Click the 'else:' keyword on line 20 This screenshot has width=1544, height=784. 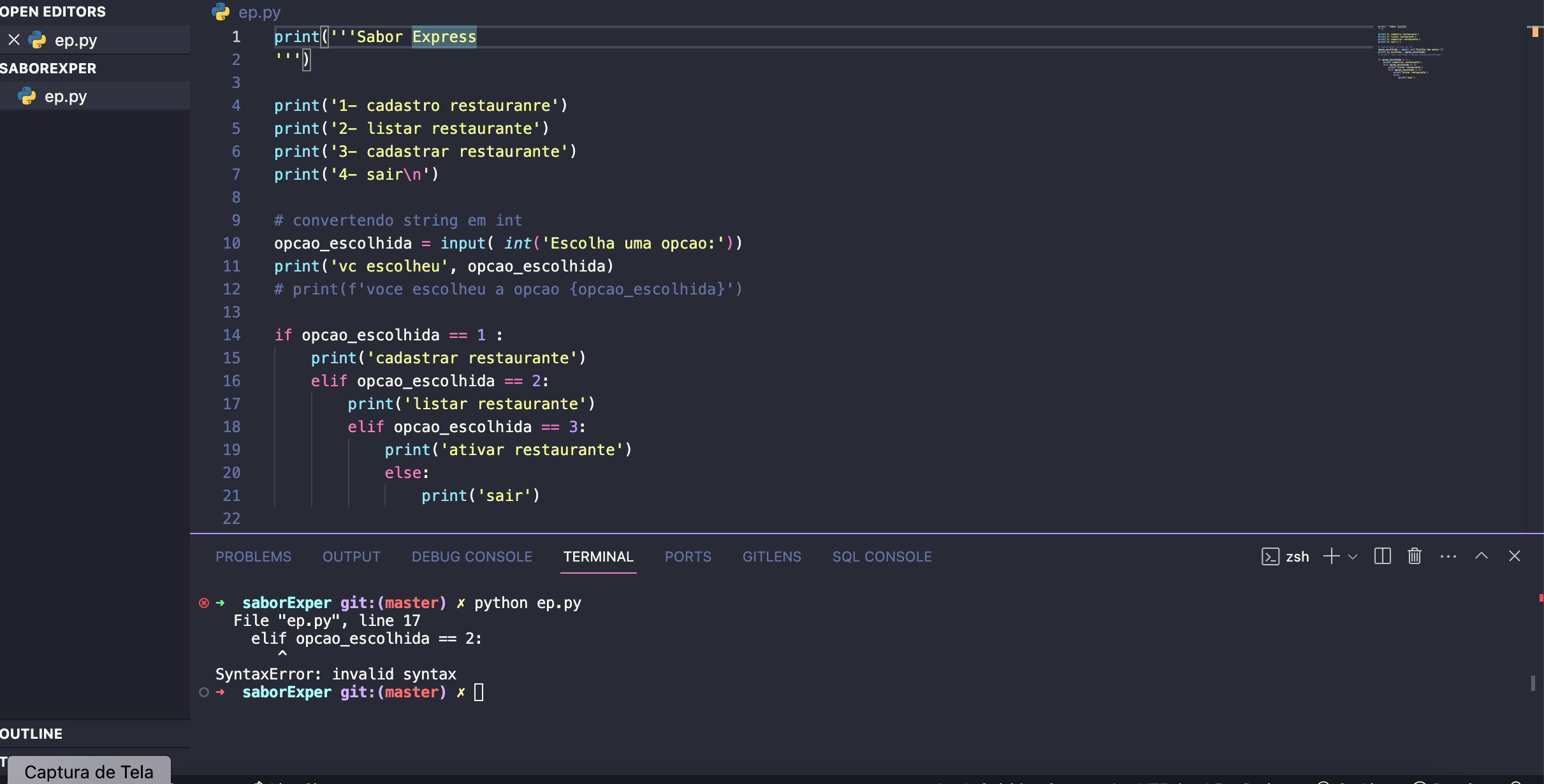point(407,473)
